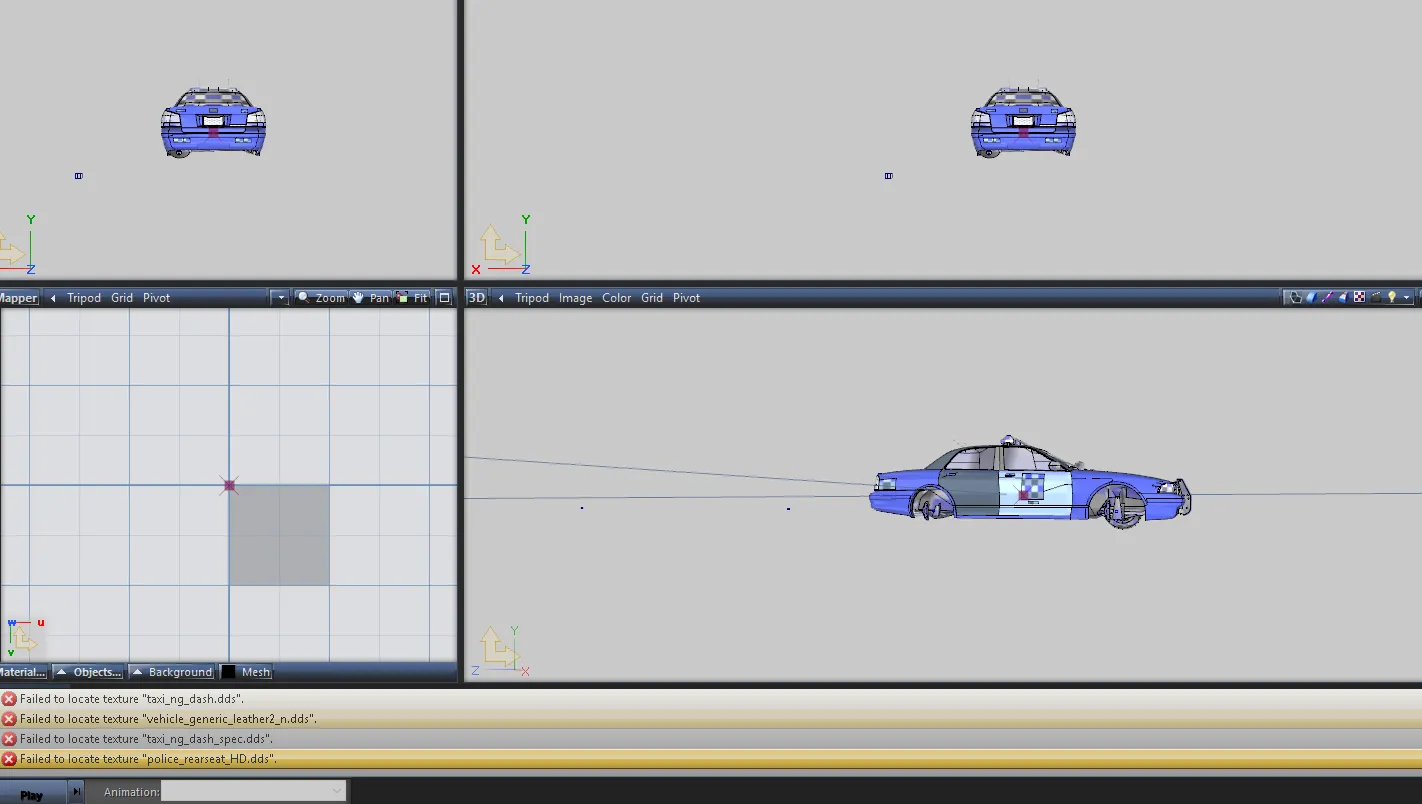This screenshot has width=1422, height=804.
Task: Toggle the checkered texture display icon
Action: (x=1359, y=297)
